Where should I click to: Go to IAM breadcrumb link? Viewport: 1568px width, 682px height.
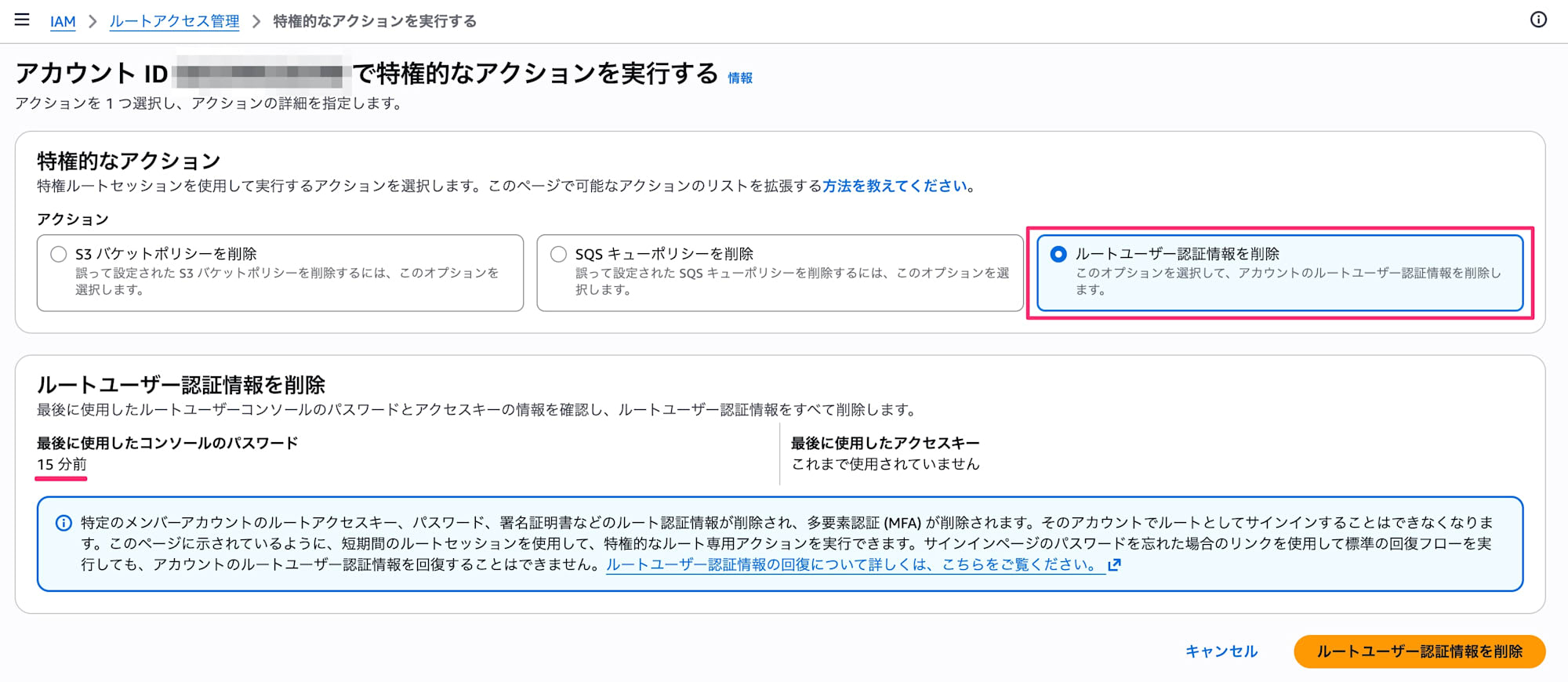point(63,21)
